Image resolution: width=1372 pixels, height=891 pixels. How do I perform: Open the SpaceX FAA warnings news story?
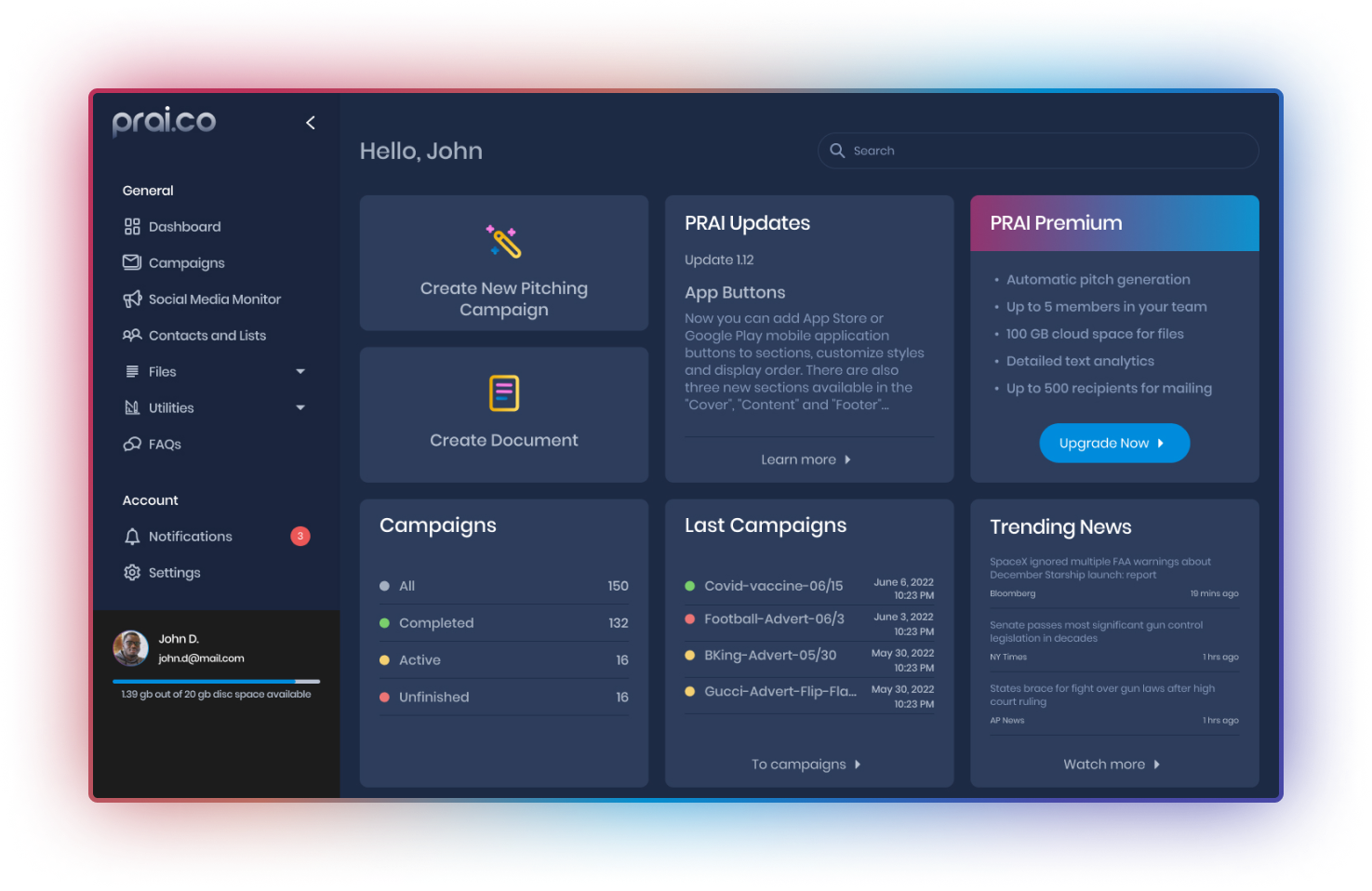click(1114, 577)
